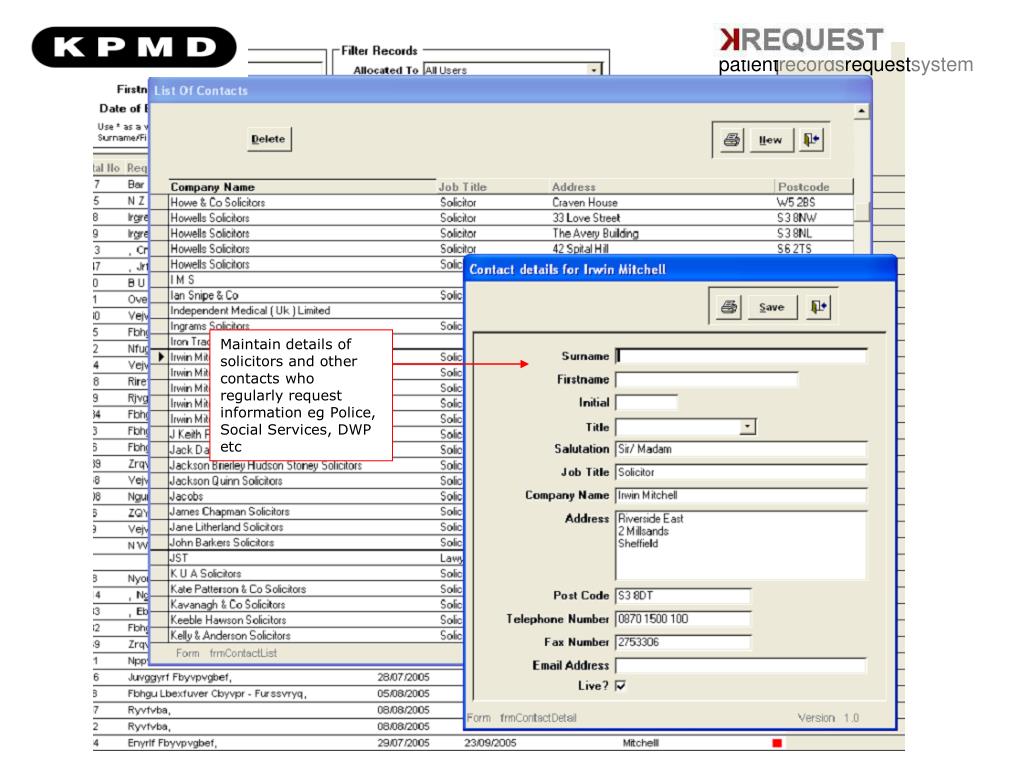Viewport: 1024px width, 768px height.
Task: Select Jackson Brierley Hudson Stoney Solicitors
Action: click(x=316, y=465)
